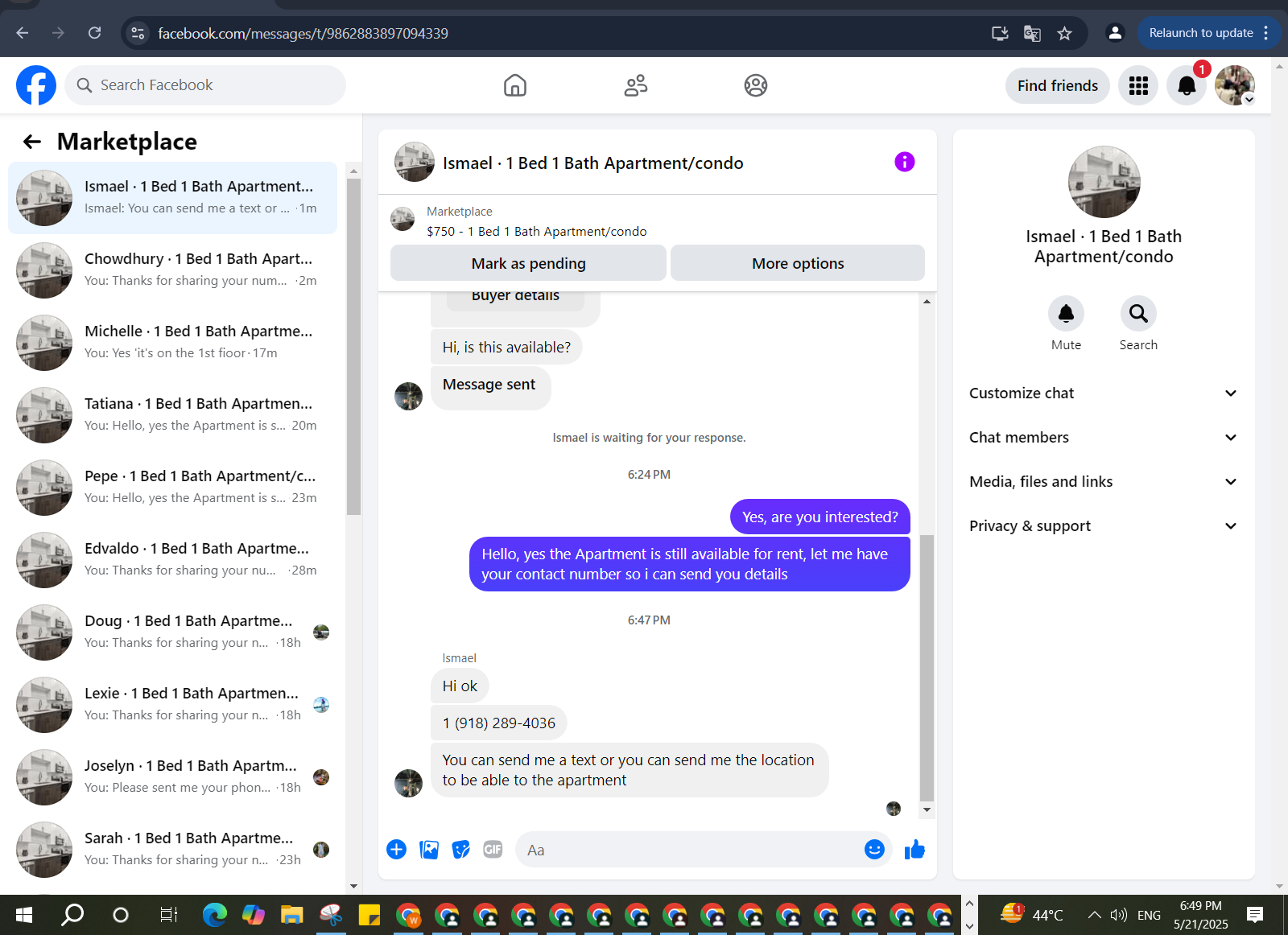The width and height of the screenshot is (1288, 935).
Task: Open conversation info purple icon
Action: click(905, 162)
